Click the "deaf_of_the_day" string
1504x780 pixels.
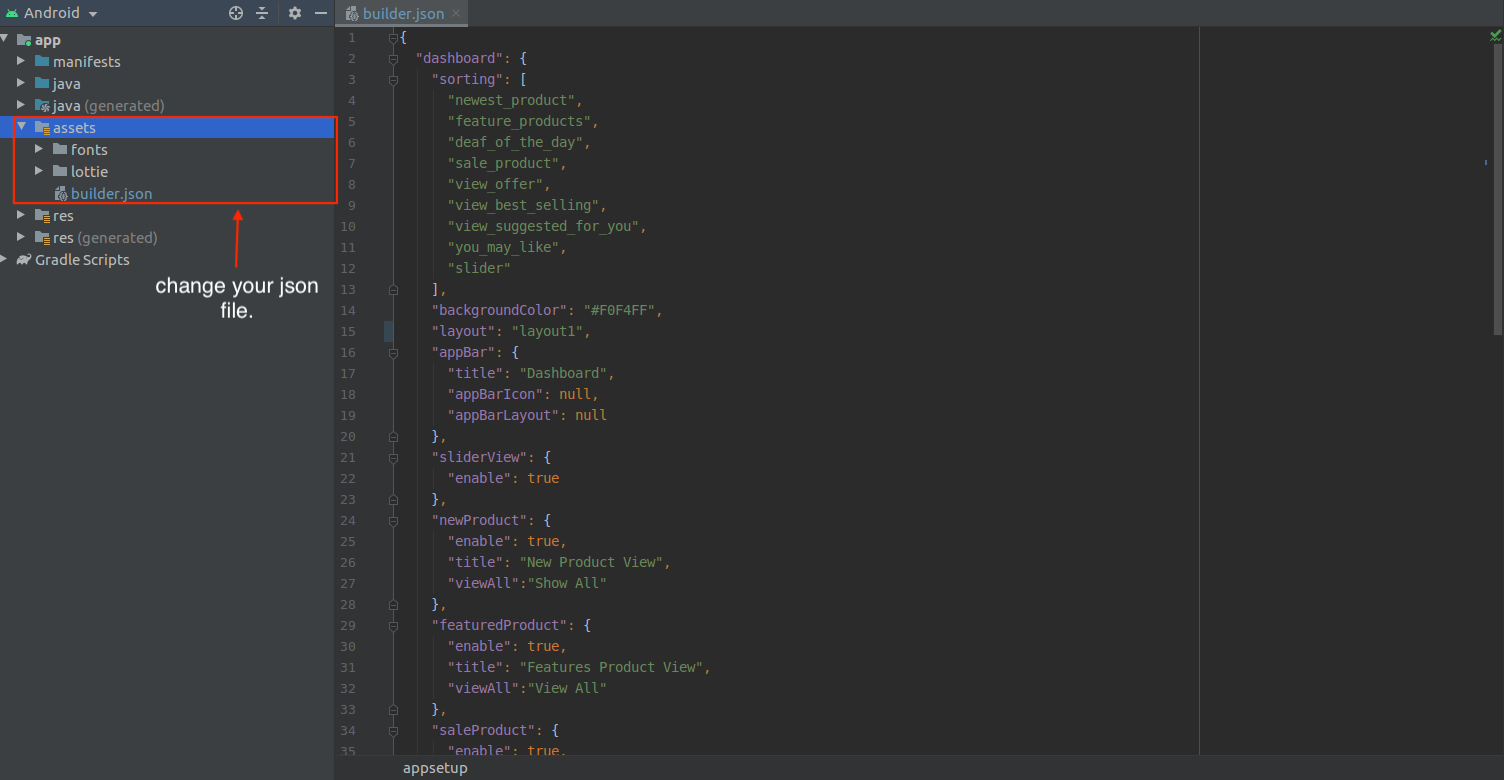point(515,142)
